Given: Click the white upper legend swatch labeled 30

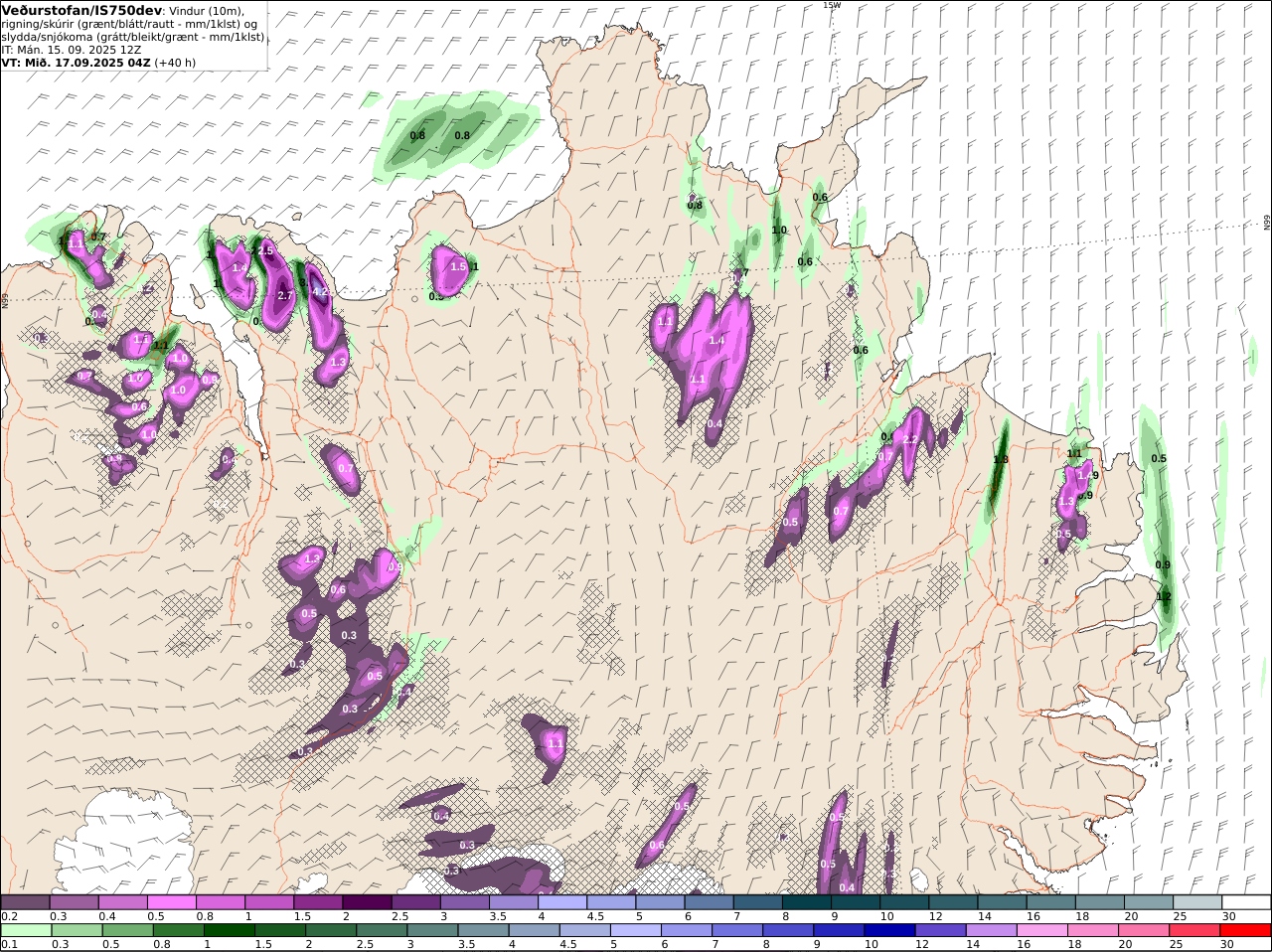Looking at the screenshot, I should coord(1247,901).
